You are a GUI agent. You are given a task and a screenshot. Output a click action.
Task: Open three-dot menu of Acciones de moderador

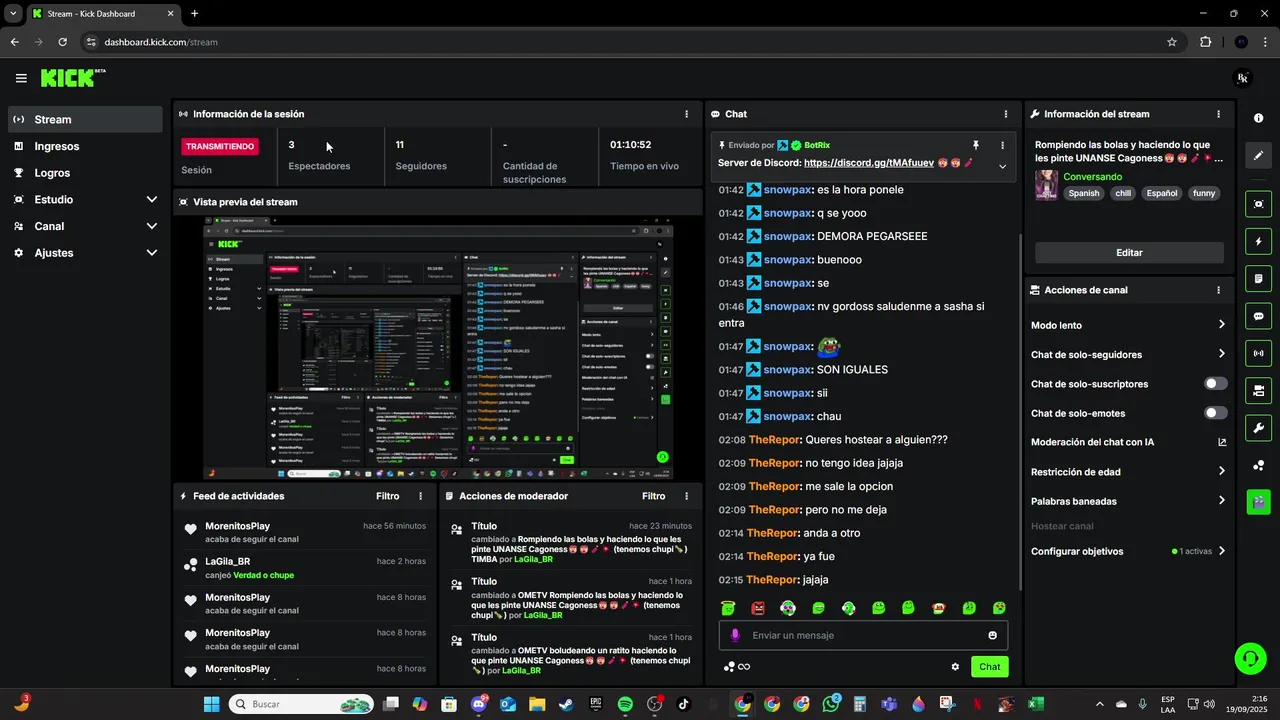pos(686,496)
